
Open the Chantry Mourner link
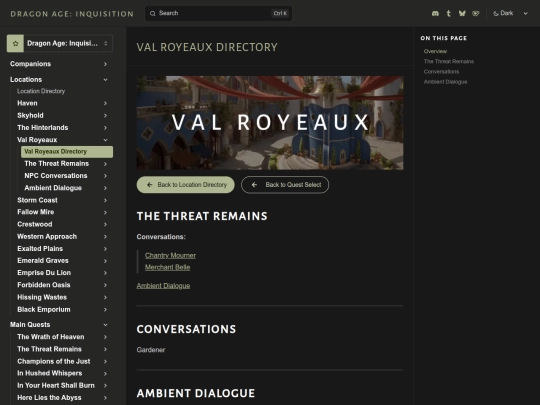point(170,256)
